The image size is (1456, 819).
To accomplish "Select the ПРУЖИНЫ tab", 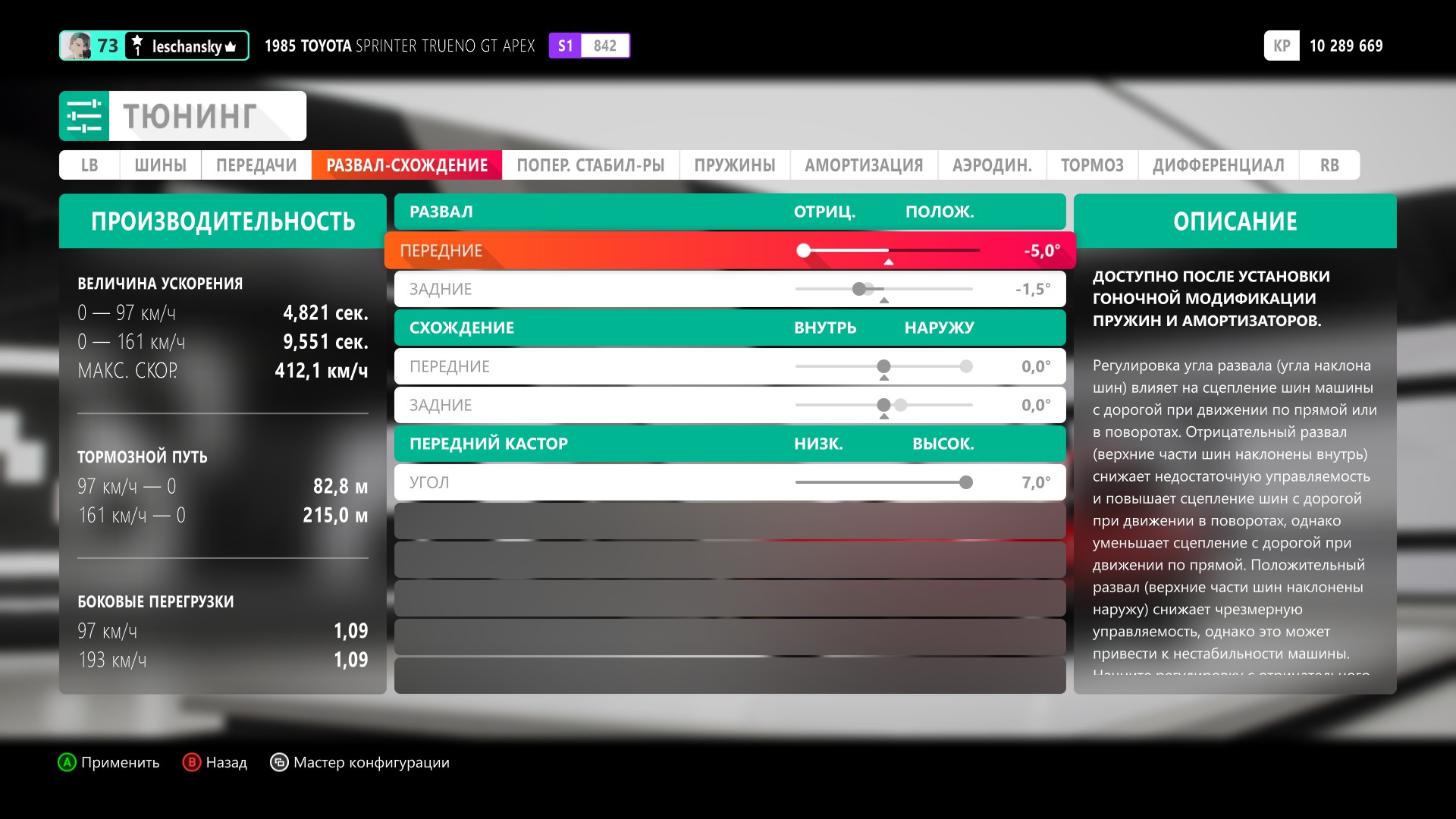I will (734, 165).
